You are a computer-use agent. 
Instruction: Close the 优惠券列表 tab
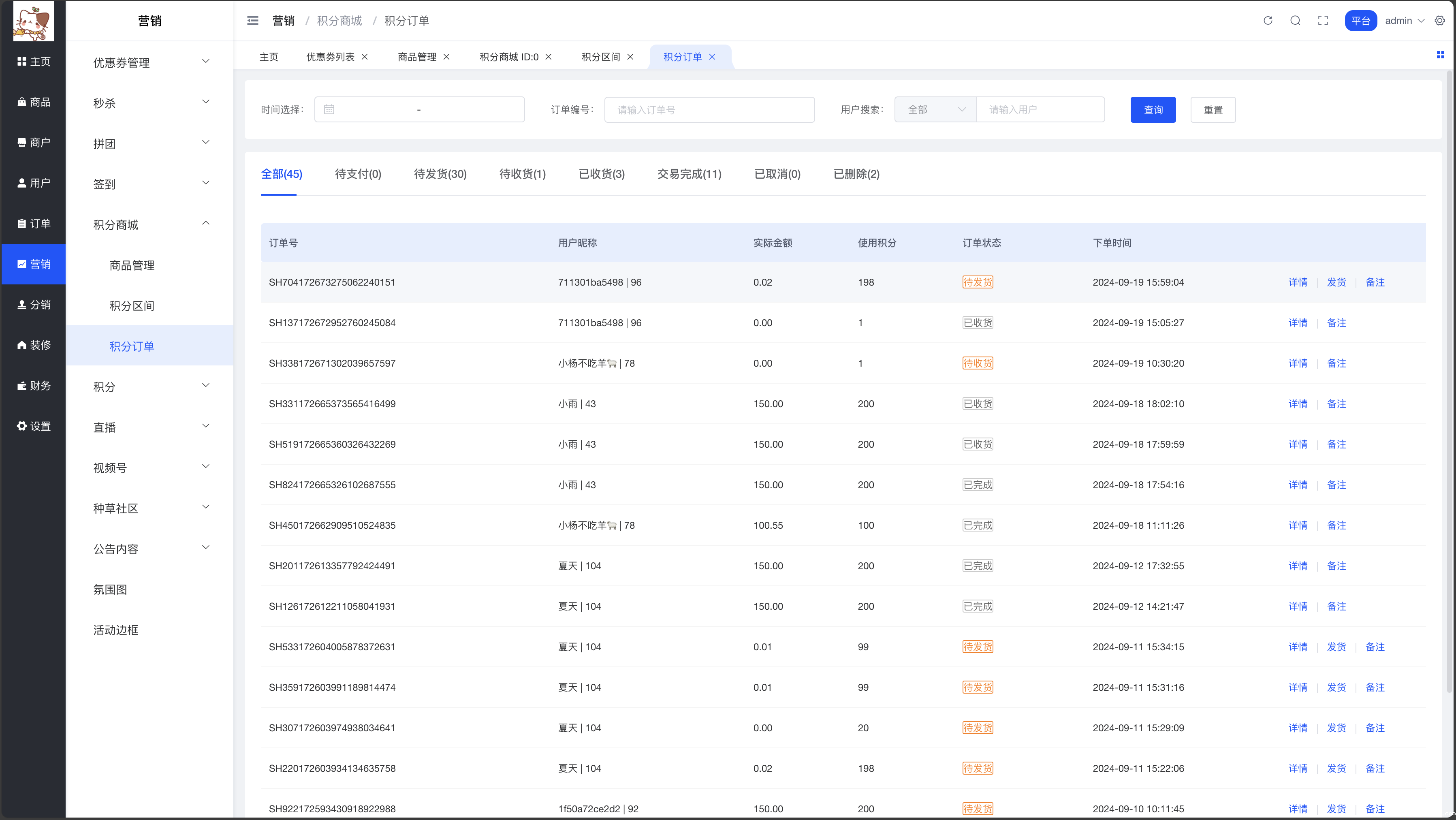click(365, 57)
